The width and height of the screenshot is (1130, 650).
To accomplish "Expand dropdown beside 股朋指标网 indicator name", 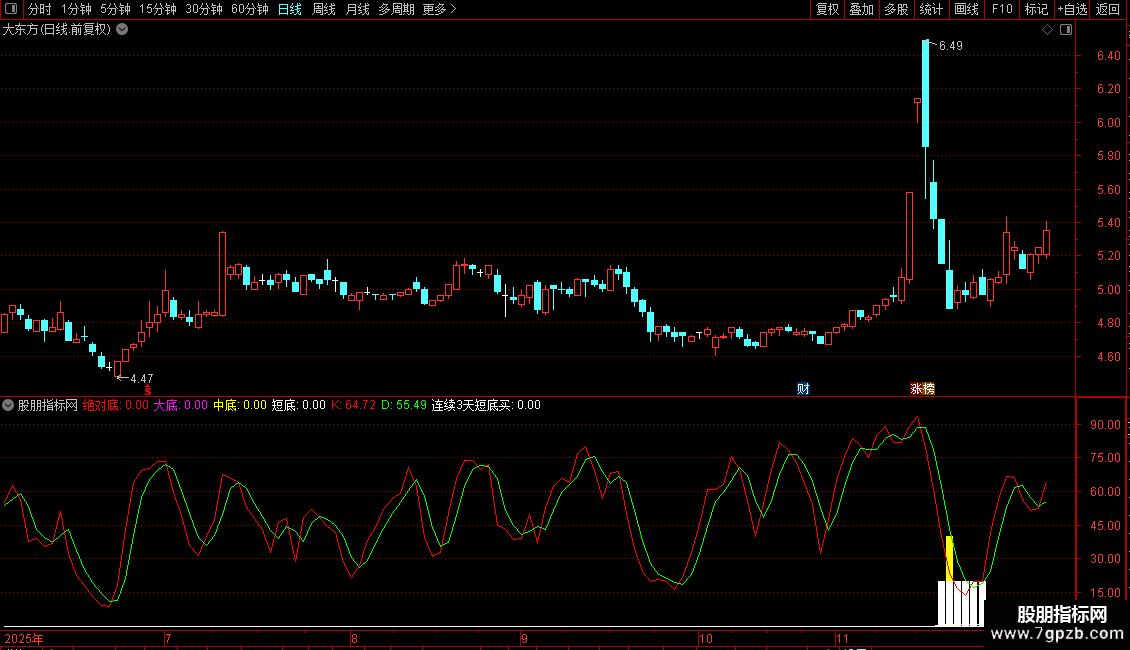I will 8,405.
